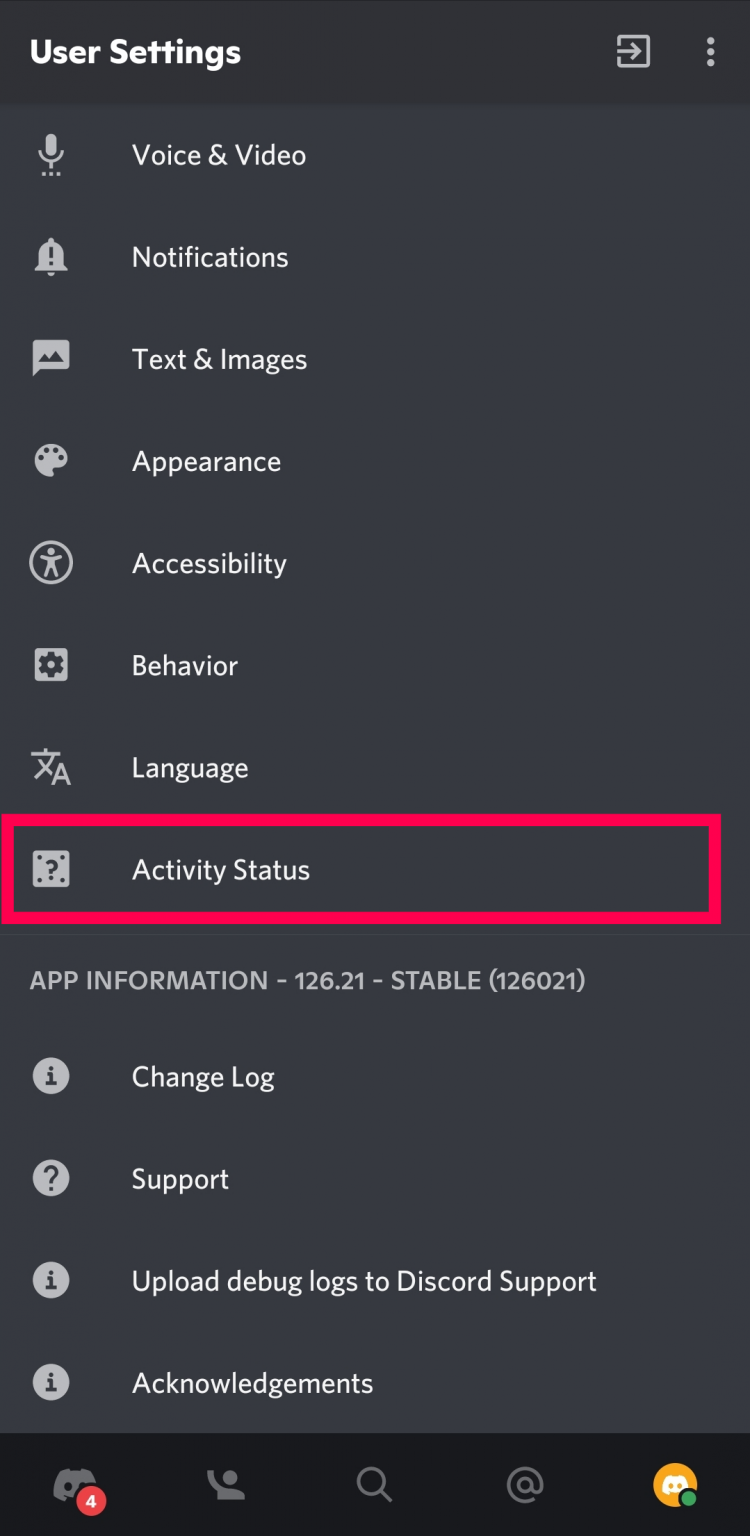This screenshot has height=1536, width=750.
Task: Open the Search icon
Action: pyautogui.click(x=374, y=1484)
